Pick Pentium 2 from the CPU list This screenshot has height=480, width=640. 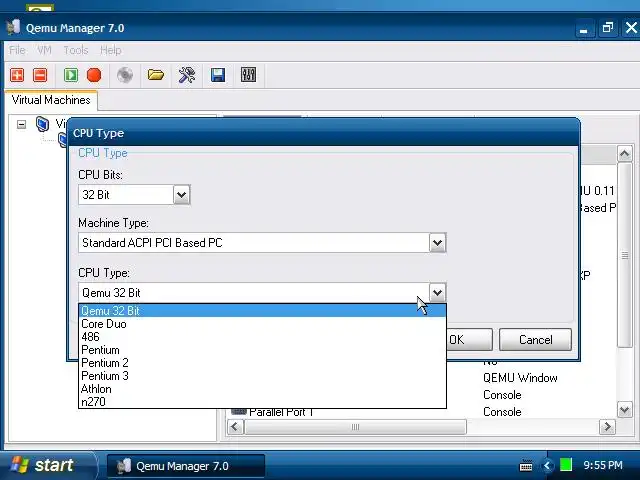point(262,363)
